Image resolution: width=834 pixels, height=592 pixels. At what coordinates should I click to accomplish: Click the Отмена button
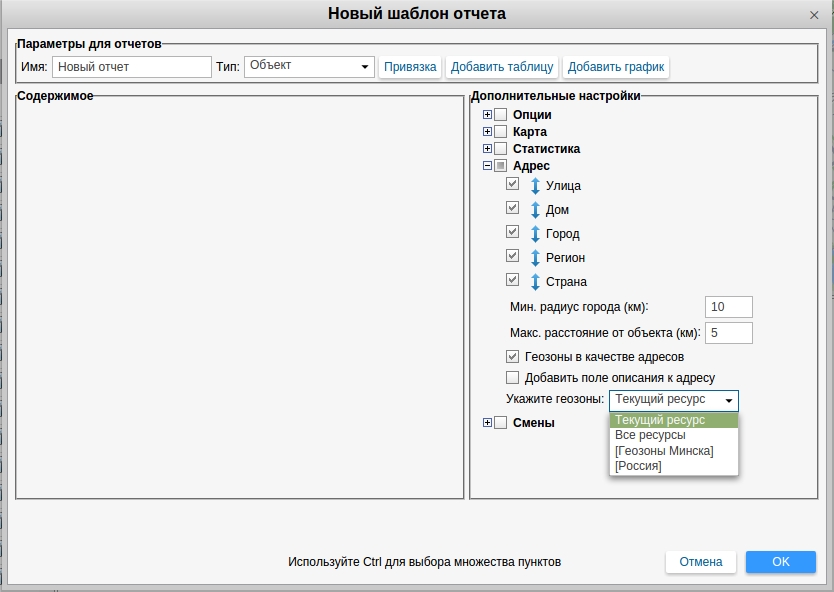(x=700, y=562)
